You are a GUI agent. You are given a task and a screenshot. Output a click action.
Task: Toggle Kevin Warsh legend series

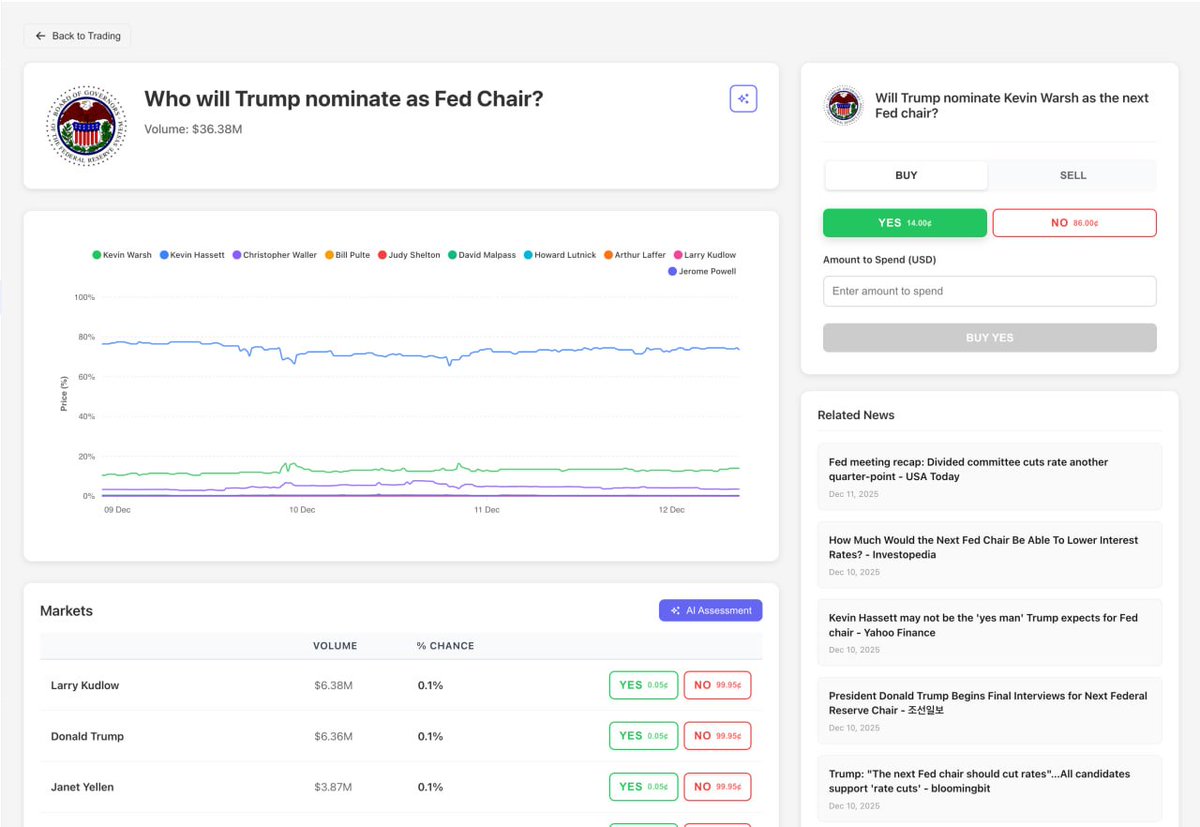click(122, 255)
